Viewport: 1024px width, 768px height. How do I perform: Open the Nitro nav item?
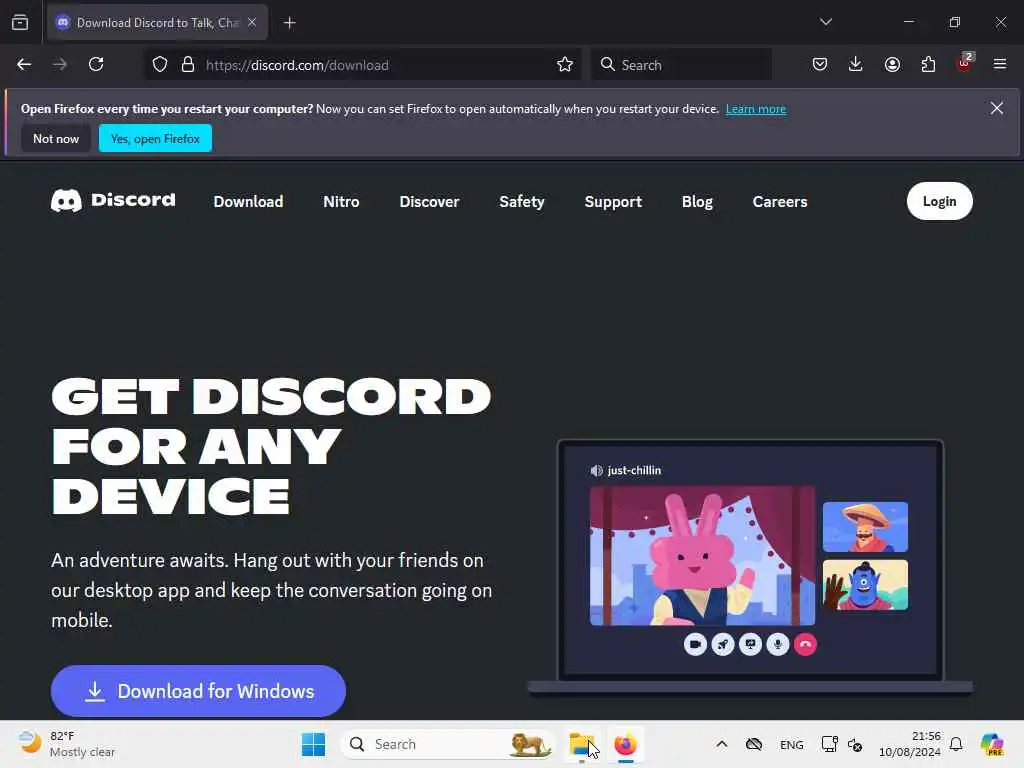pos(341,202)
